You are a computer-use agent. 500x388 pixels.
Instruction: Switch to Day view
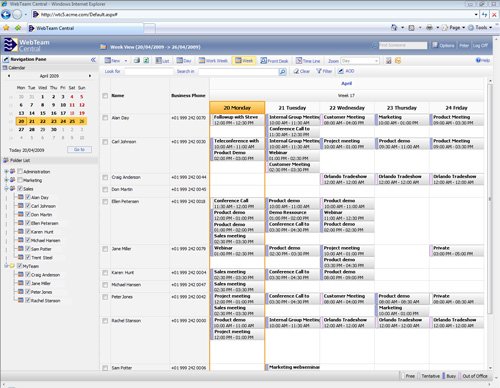(x=184, y=61)
